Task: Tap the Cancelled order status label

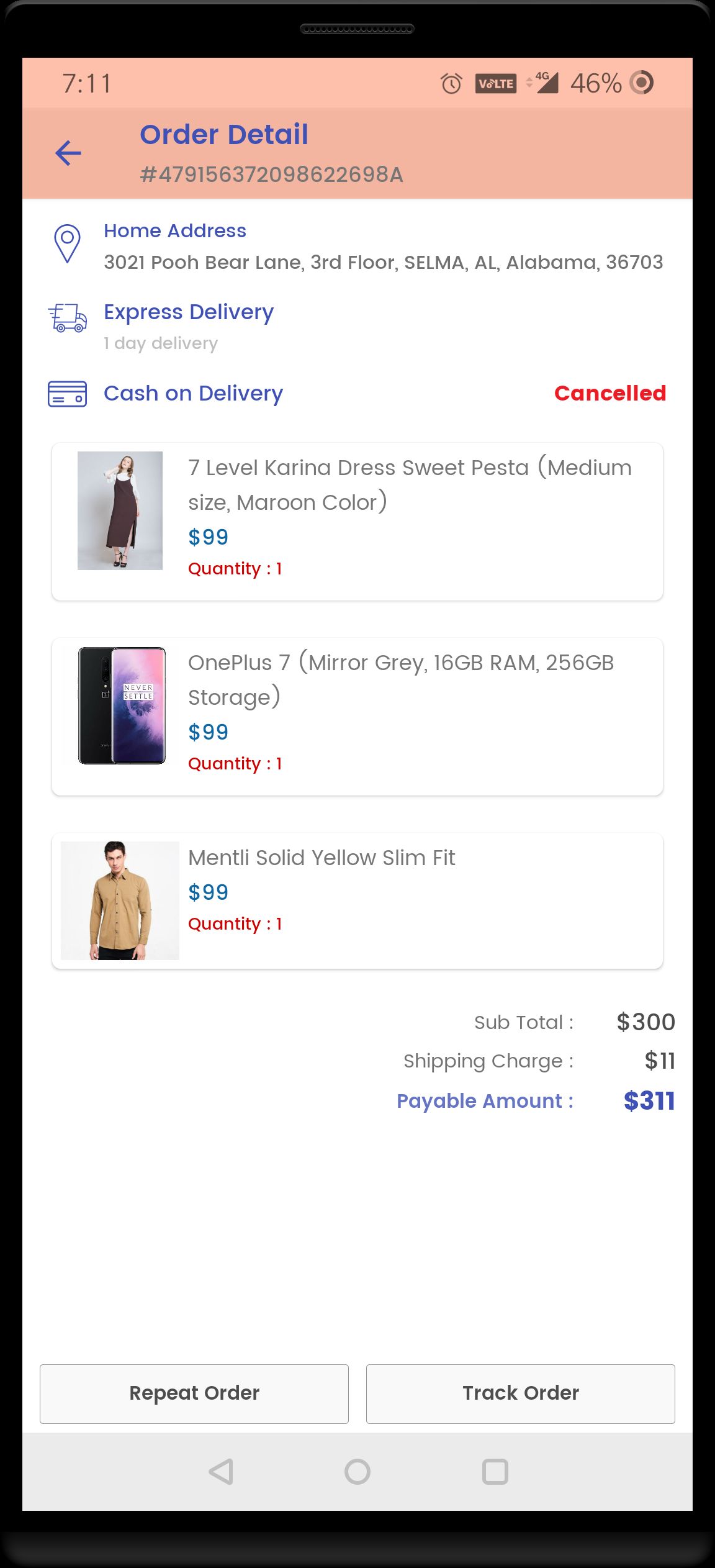Action: click(609, 393)
